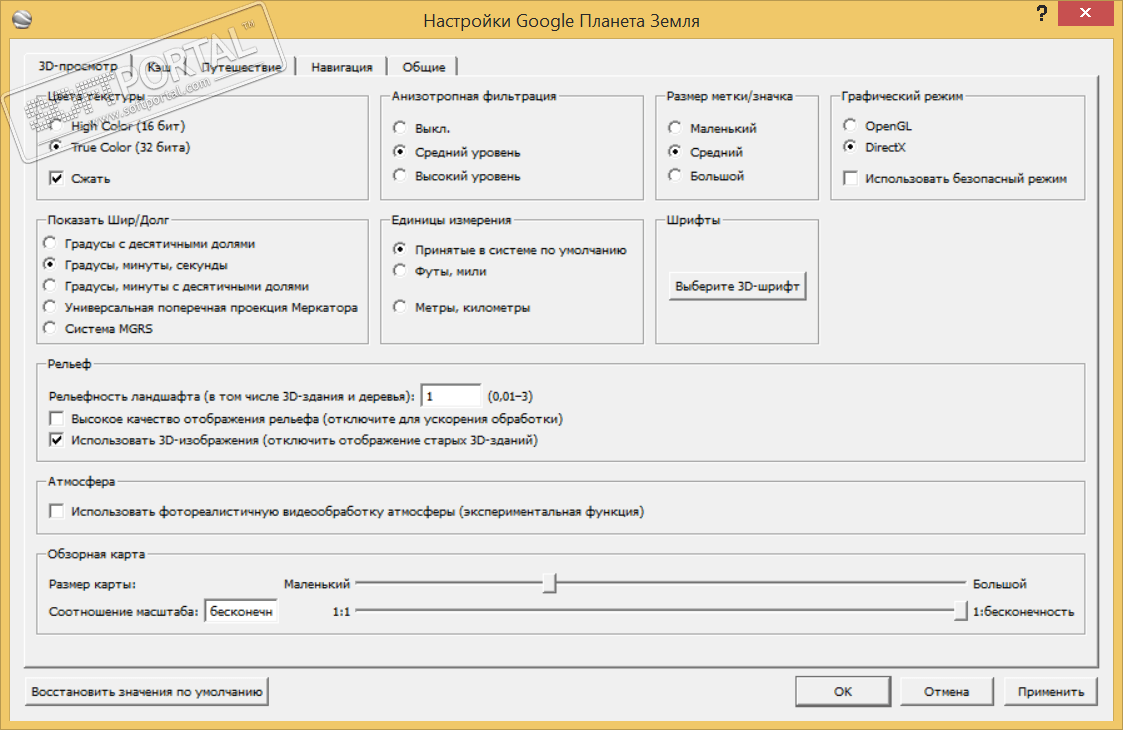The width and height of the screenshot is (1123, 730).
Task: Click the scale ratio slider handle
Action: [x=960, y=610]
